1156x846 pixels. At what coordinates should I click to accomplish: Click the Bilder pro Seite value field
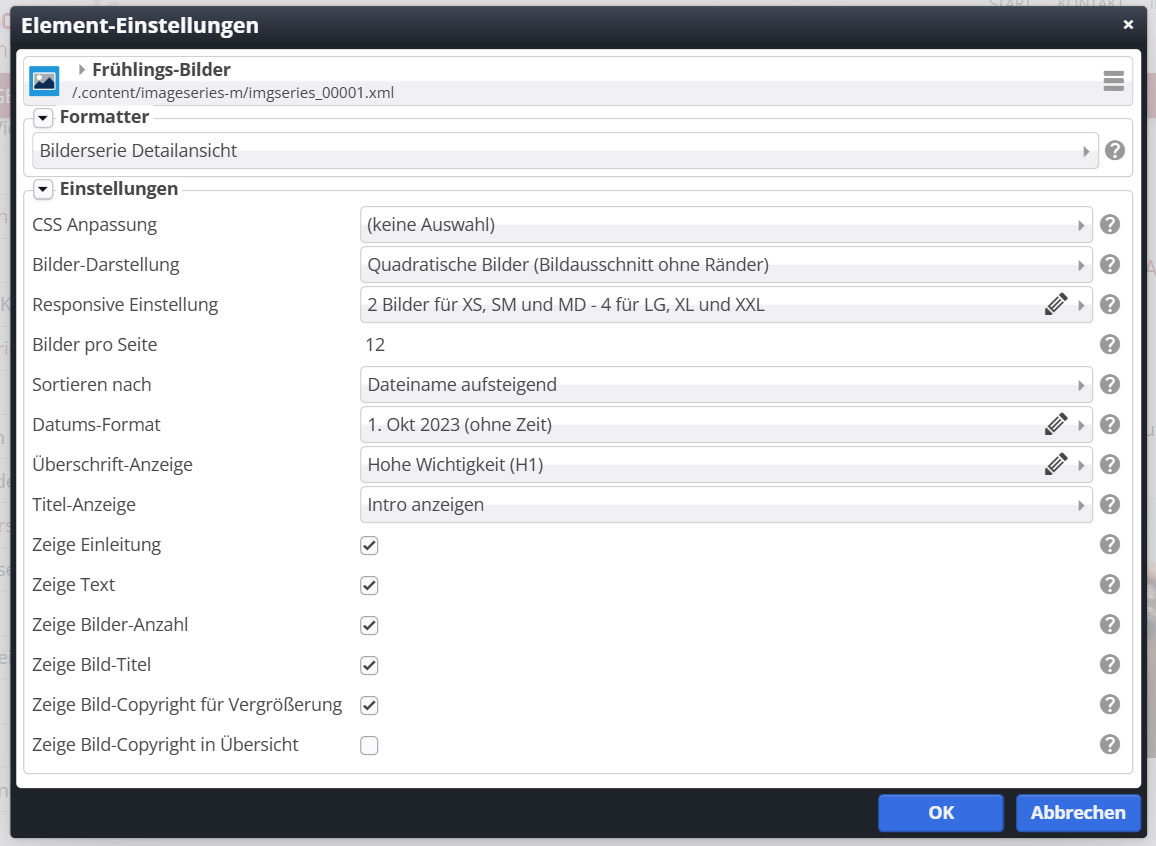(x=726, y=345)
